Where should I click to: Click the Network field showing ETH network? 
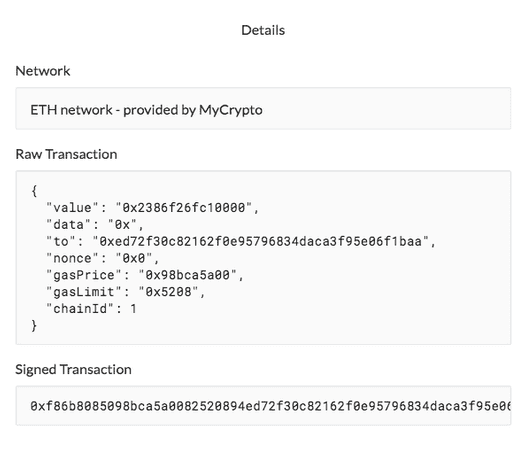[263, 108]
